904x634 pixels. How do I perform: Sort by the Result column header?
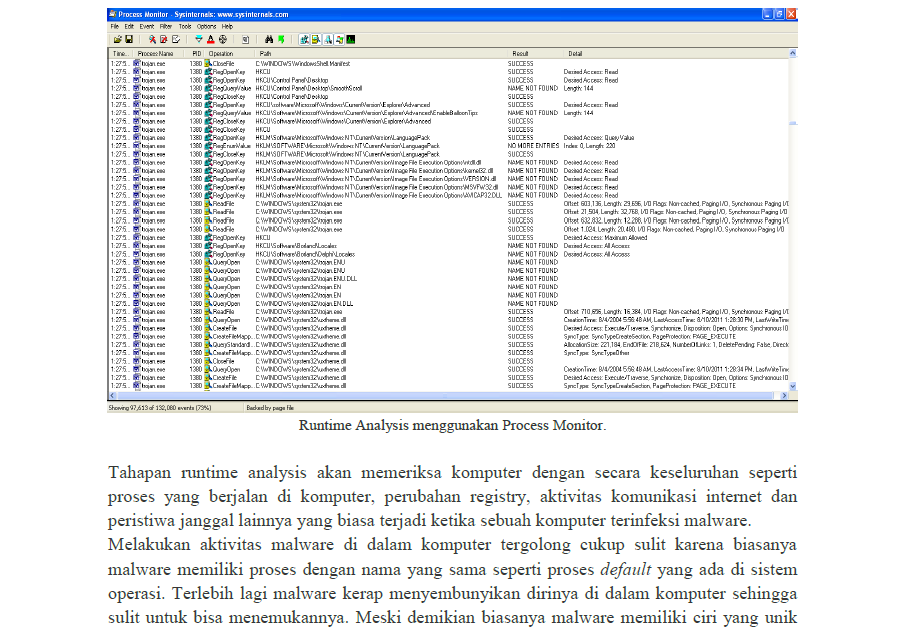point(534,54)
